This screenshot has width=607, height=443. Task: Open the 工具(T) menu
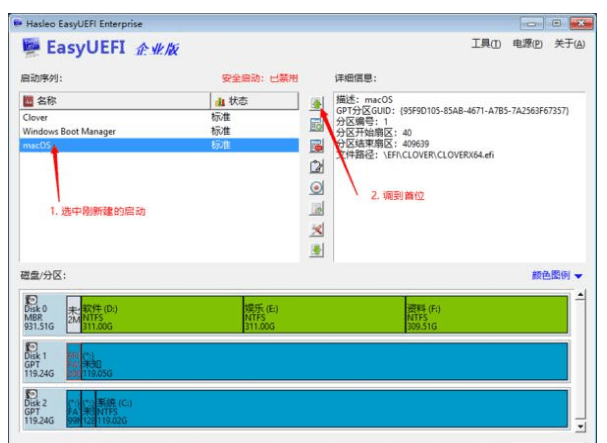click(x=486, y=44)
